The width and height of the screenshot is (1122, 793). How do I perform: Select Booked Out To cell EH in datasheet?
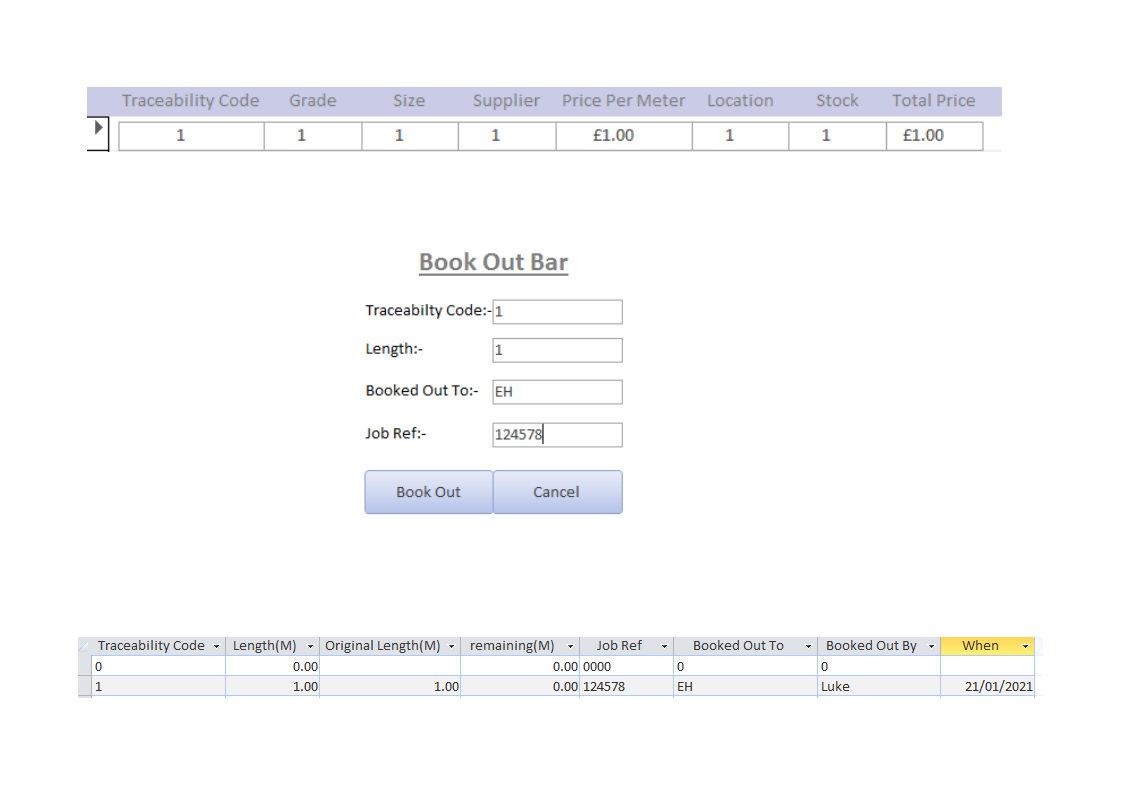pyautogui.click(x=745, y=686)
